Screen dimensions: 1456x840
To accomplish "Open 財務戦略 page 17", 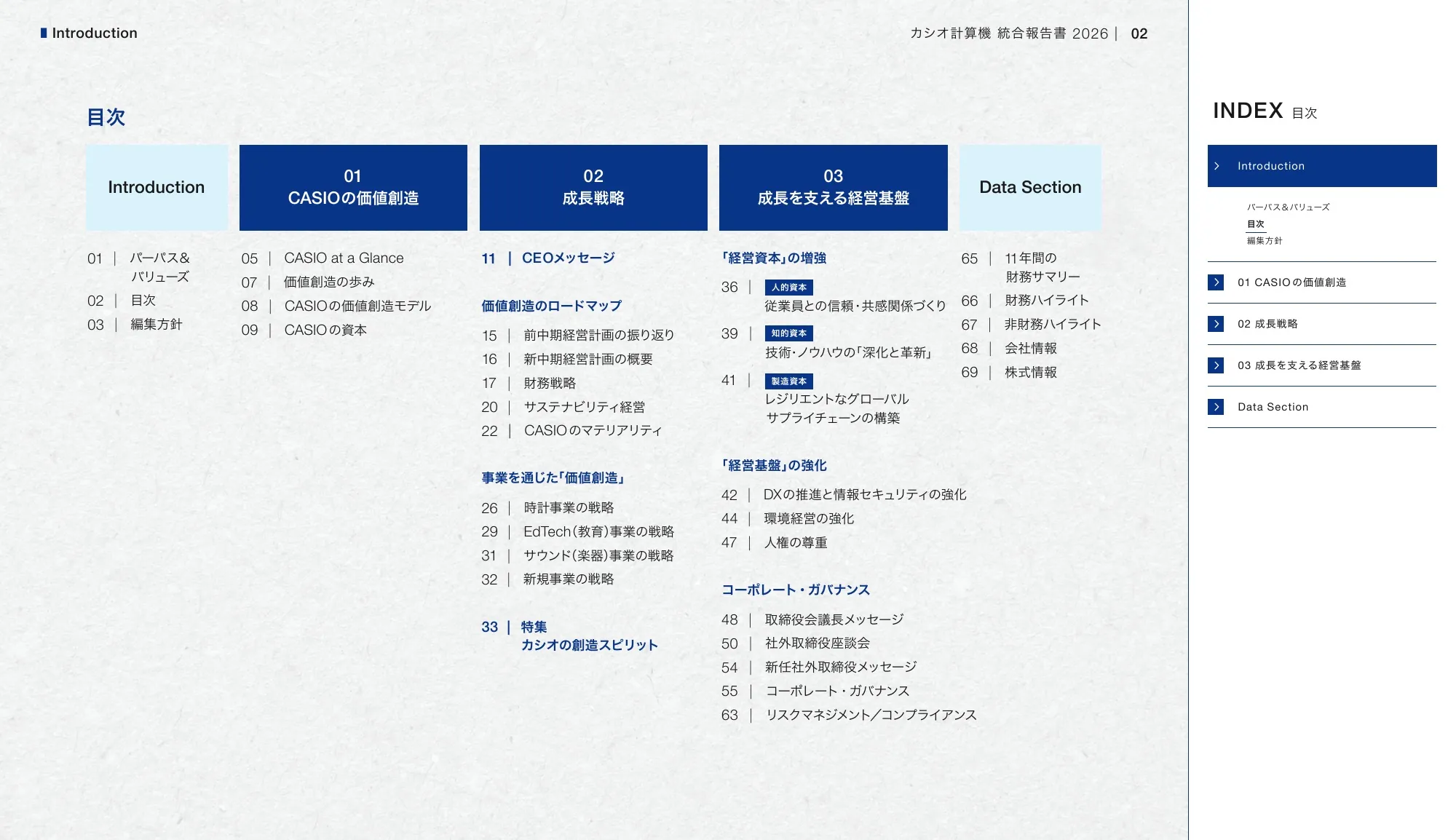I will coord(529,384).
